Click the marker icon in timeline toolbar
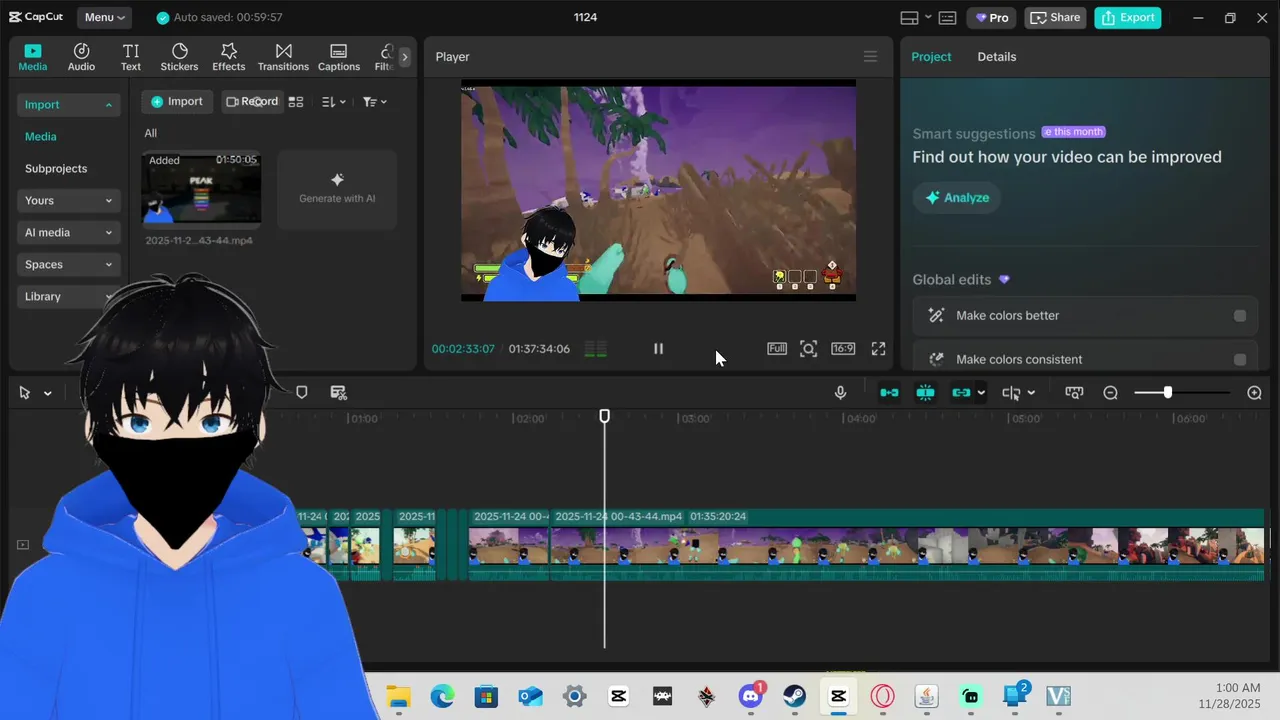The height and width of the screenshot is (720, 1280). pos(302,393)
